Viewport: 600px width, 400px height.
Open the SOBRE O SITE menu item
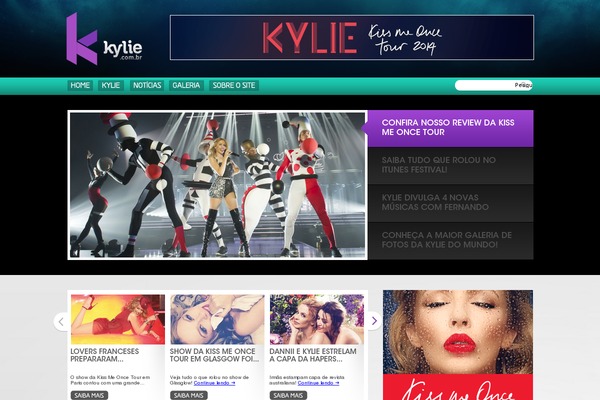[x=234, y=85]
